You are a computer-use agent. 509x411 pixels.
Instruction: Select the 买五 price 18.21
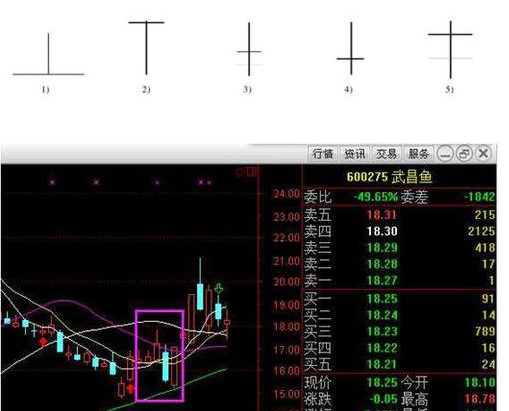click(382, 364)
